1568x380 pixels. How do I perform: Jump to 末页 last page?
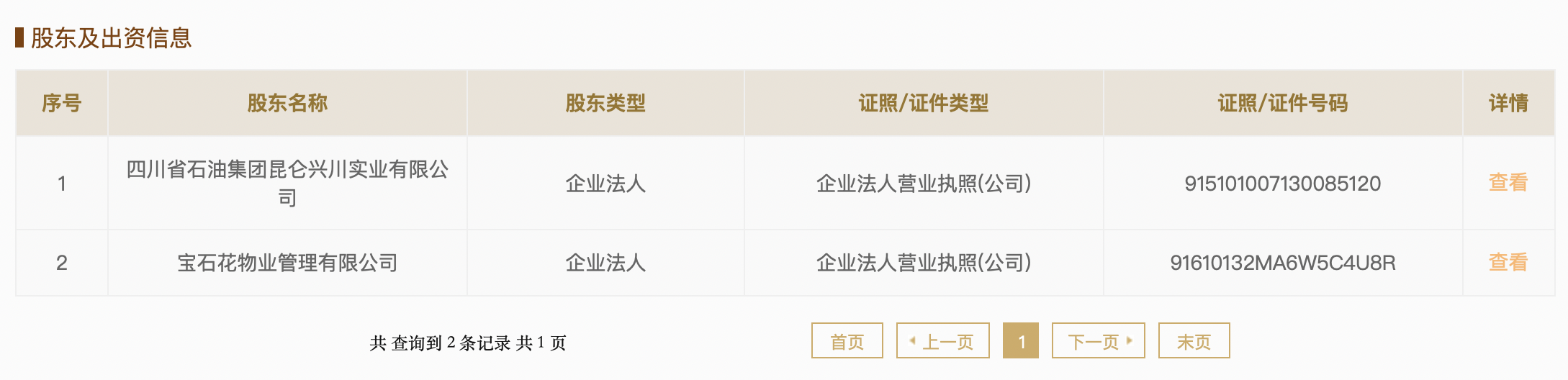tap(1194, 341)
